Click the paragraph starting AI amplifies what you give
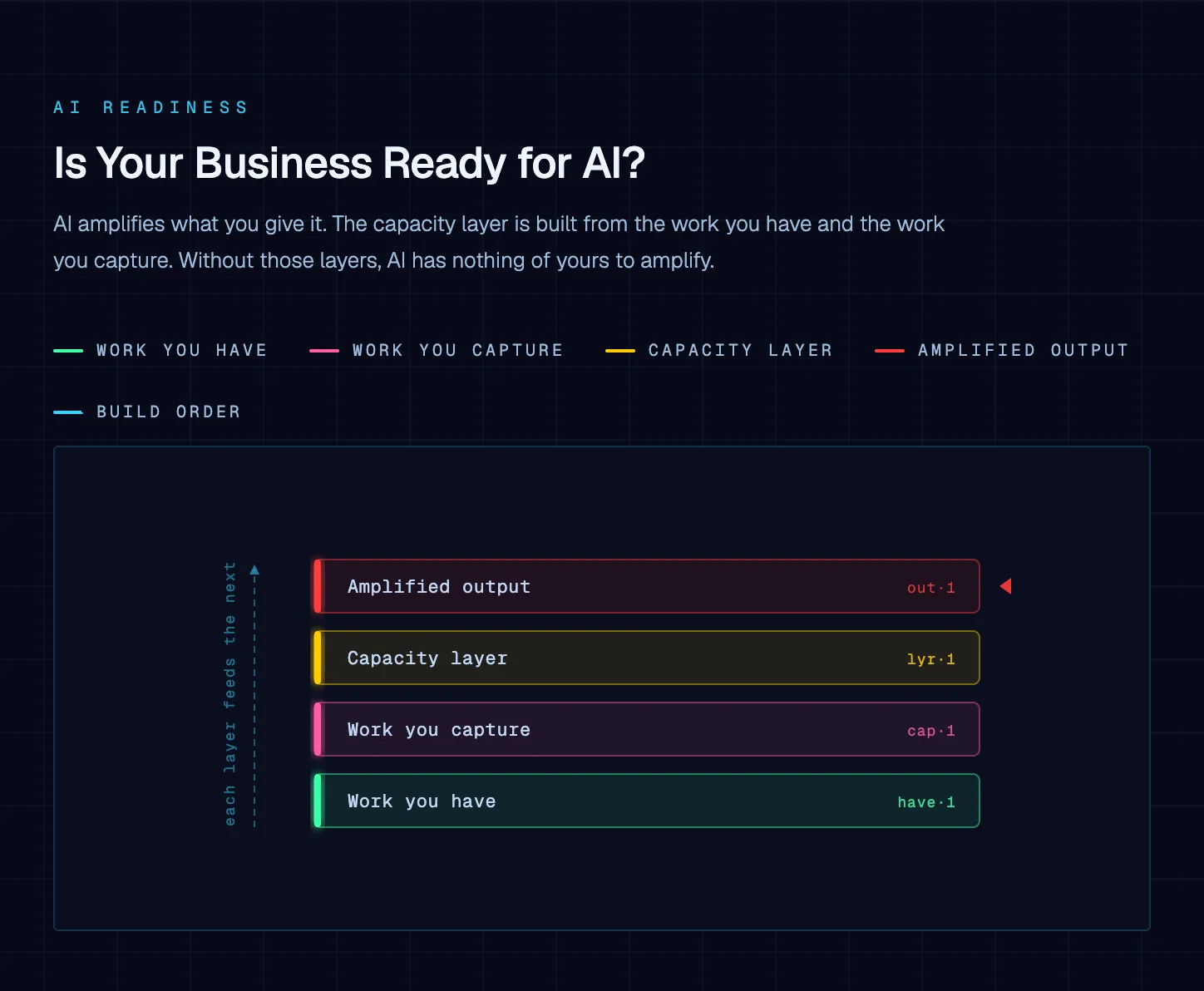 click(499, 242)
